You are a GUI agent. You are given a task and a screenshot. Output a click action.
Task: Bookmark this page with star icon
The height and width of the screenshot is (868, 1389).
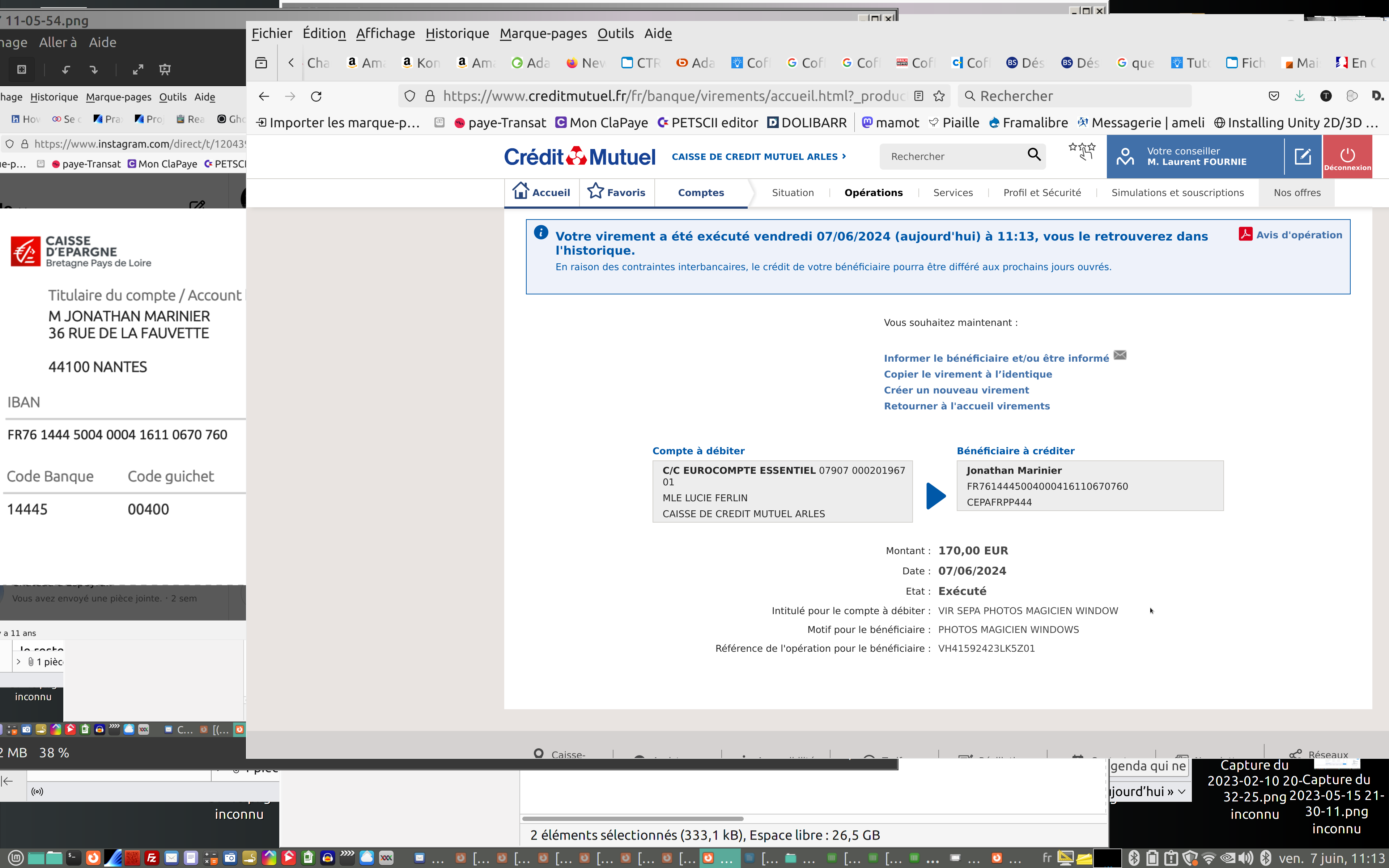(939, 96)
